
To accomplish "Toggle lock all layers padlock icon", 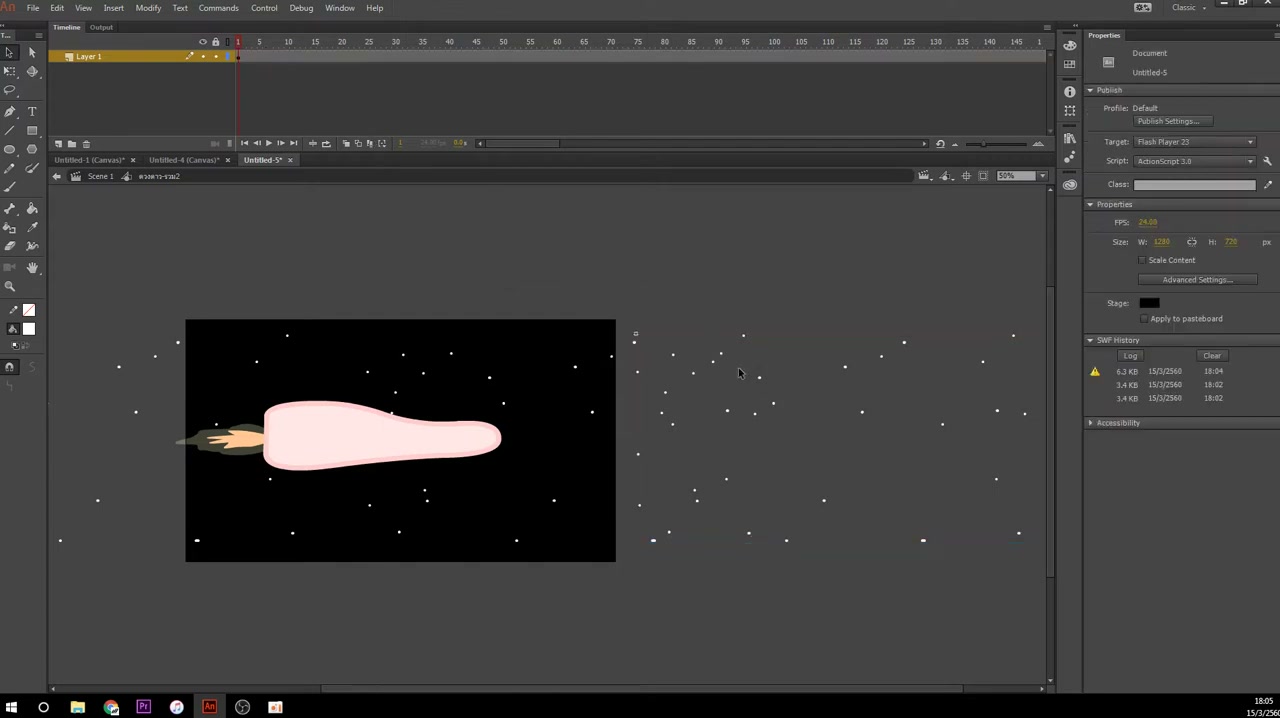I will 215,42.
